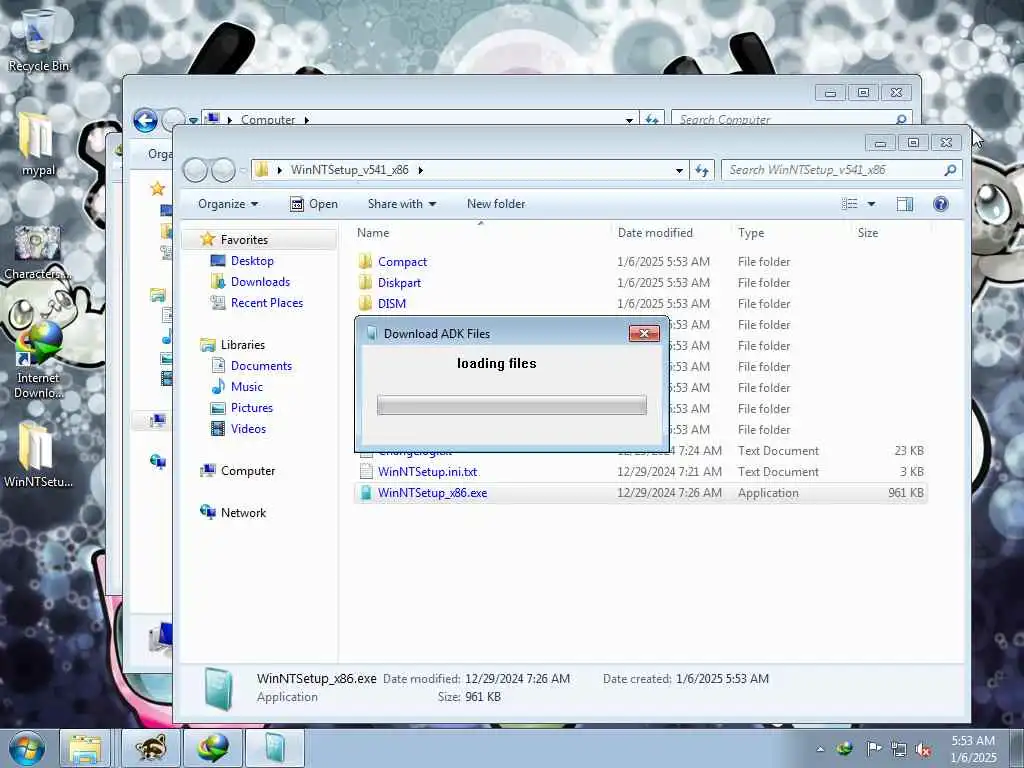1024x768 pixels.
Task: Select Libraries in navigation pane
Action: click(242, 345)
